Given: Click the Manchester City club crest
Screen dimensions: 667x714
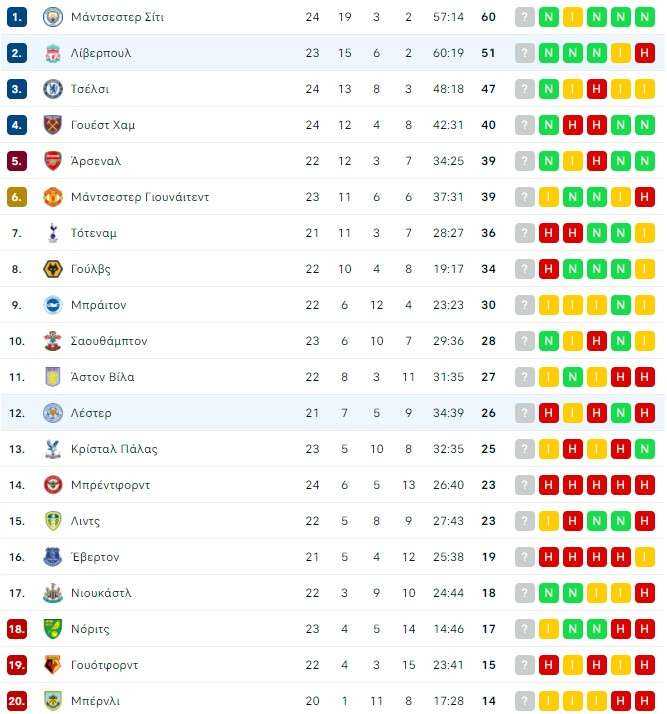Looking at the screenshot, I should [52, 17].
